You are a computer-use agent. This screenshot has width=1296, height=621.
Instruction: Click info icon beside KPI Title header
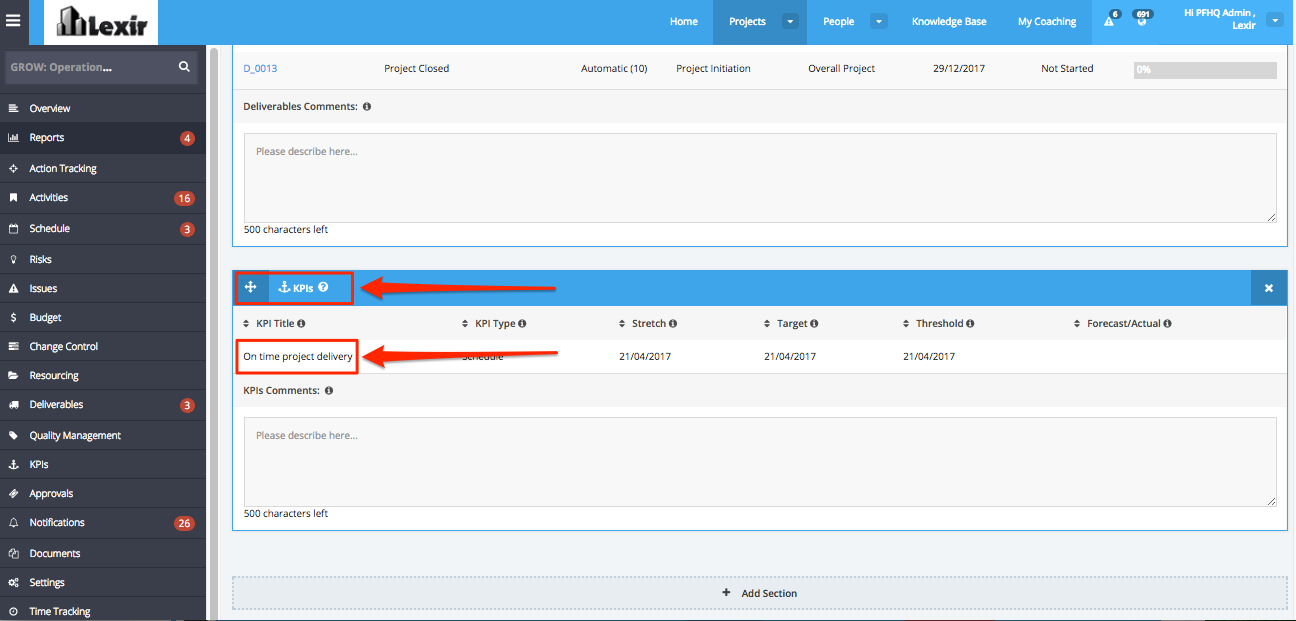[301, 324]
